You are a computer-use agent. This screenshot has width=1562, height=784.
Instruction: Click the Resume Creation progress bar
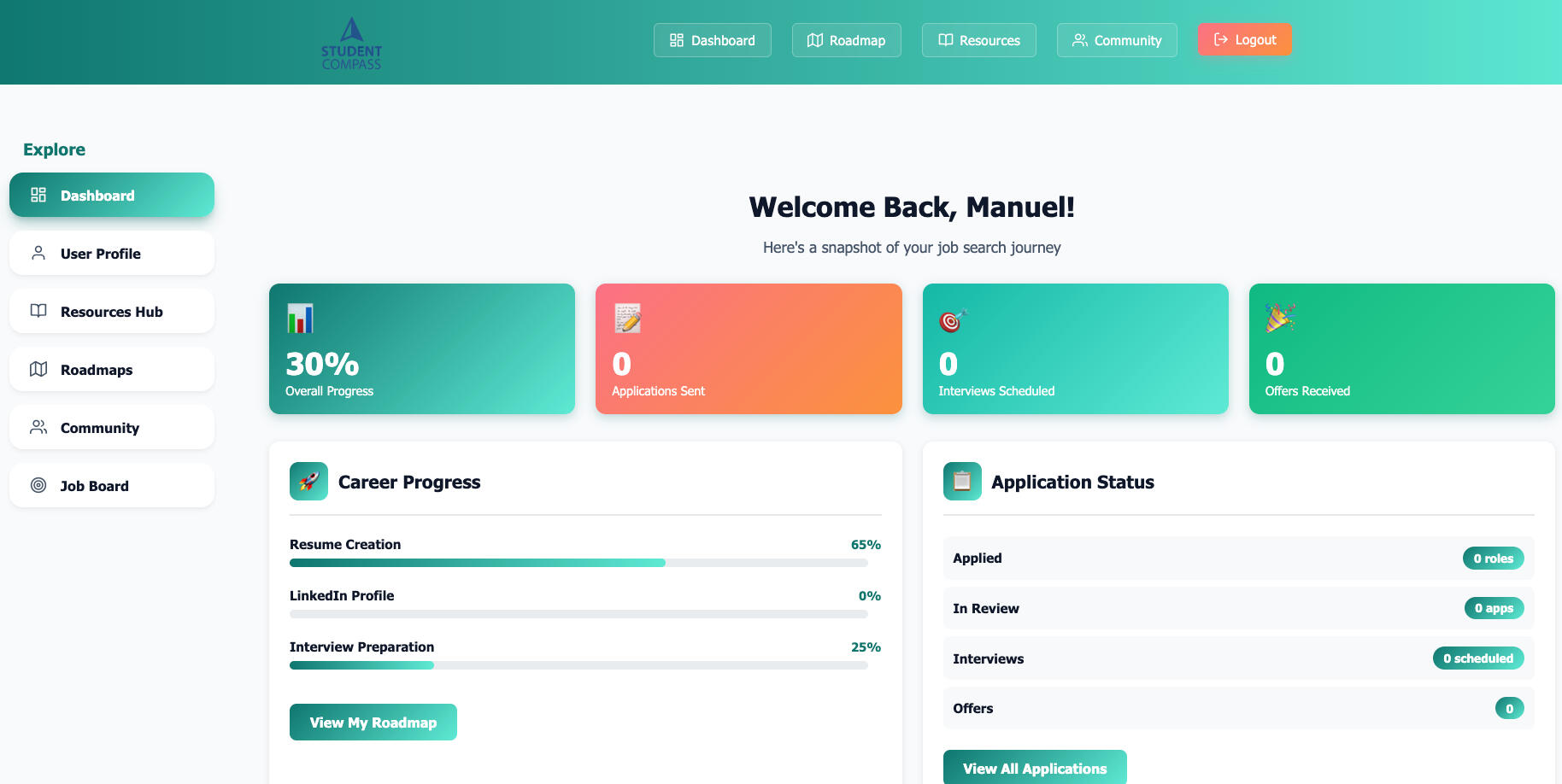click(578, 563)
